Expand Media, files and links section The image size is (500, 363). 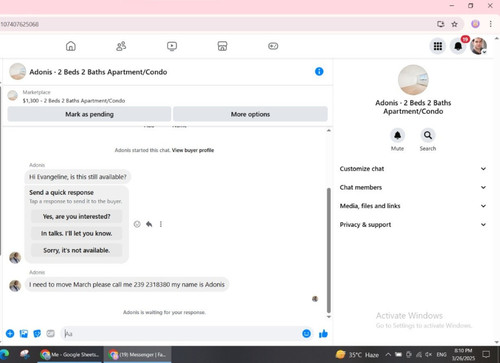[x=413, y=206]
